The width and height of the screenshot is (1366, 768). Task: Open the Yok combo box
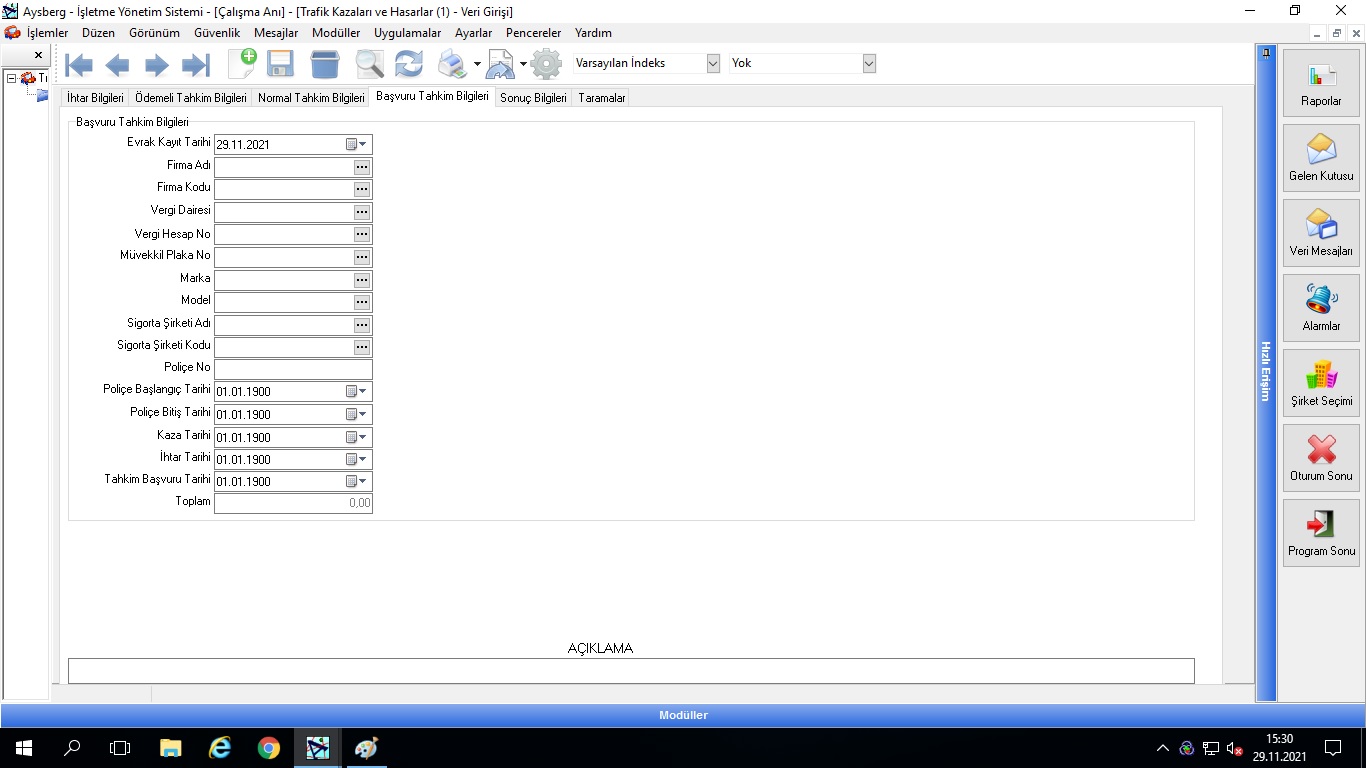[x=869, y=63]
